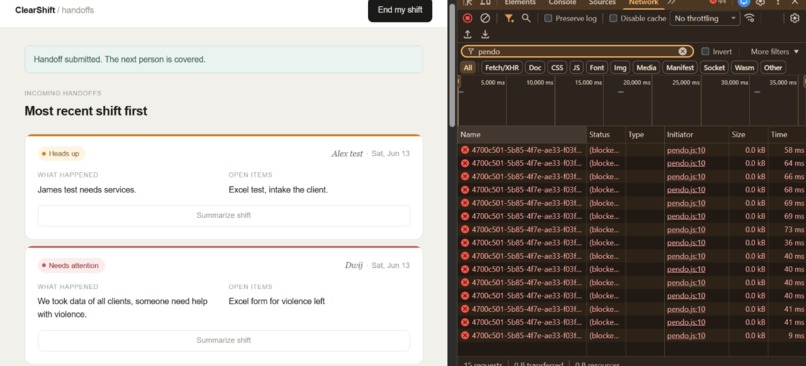Sort requests by Initiator column
806x366 pixels.
click(x=697, y=135)
